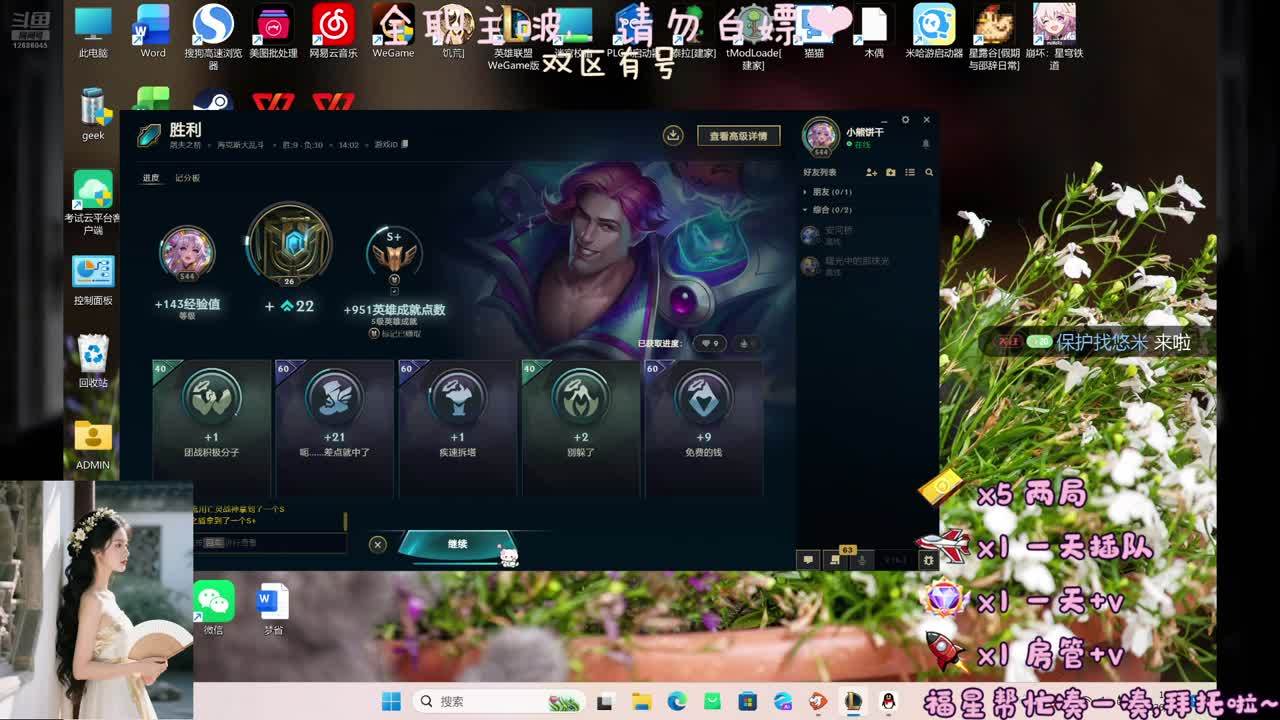Open the 别躲了 challenge card

pos(580,427)
